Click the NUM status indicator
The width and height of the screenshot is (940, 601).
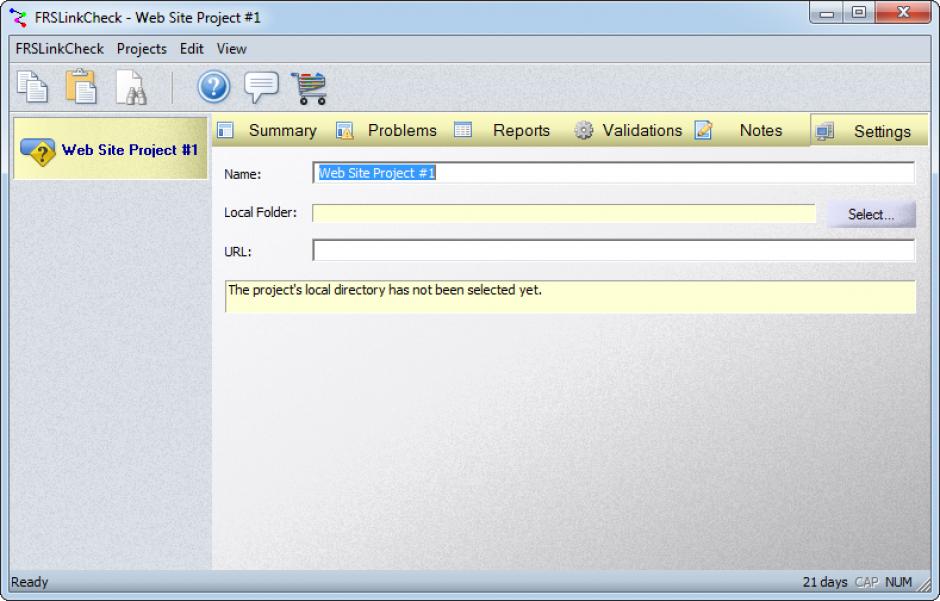coord(898,582)
